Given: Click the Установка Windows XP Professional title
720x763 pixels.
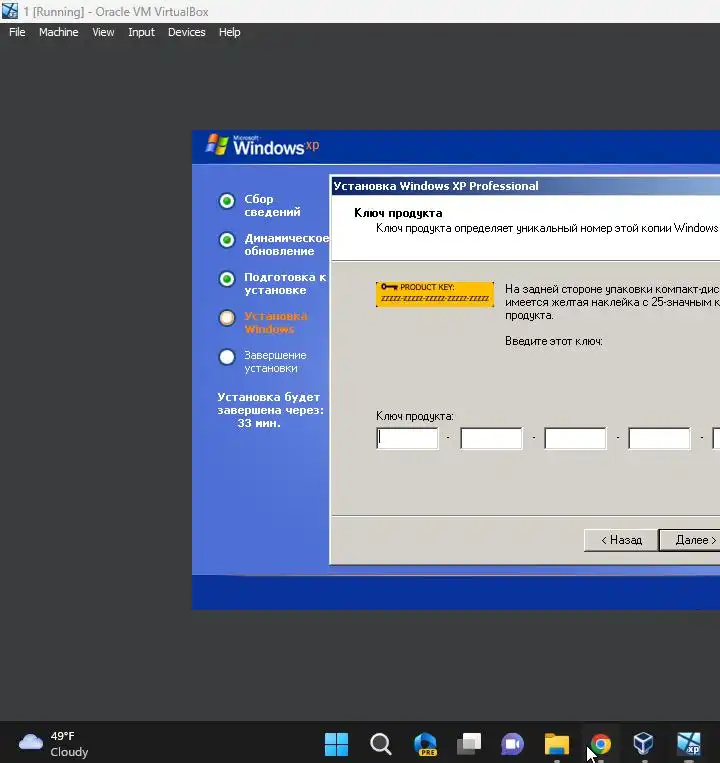Looking at the screenshot, I should coord(436,186).
